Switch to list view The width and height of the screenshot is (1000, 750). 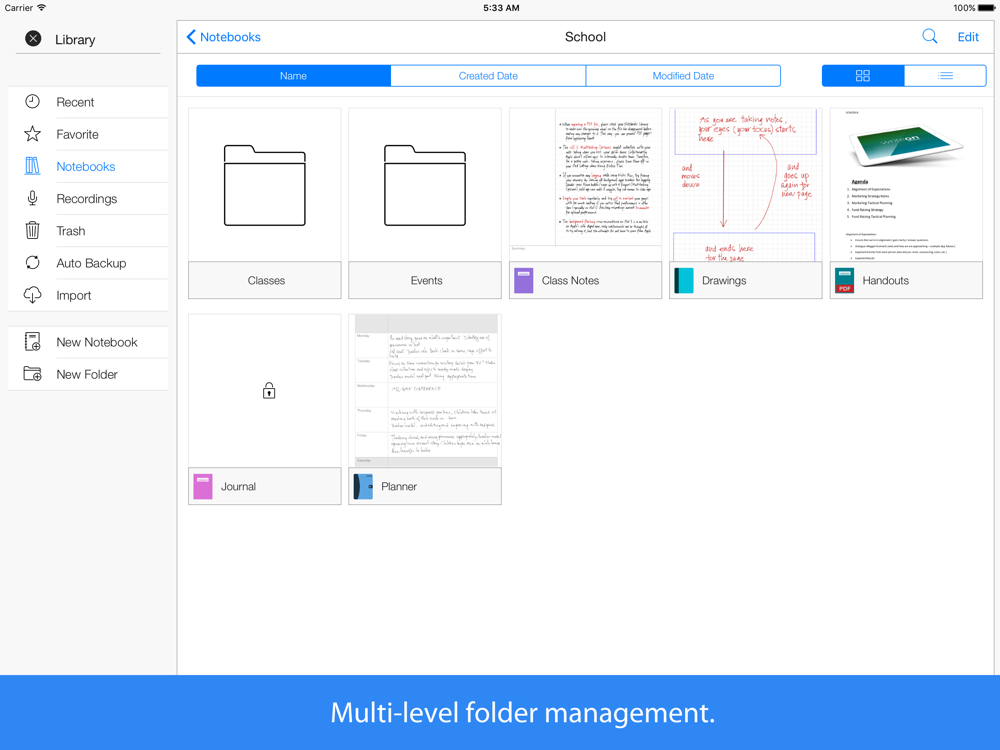(x=945, y=75)
